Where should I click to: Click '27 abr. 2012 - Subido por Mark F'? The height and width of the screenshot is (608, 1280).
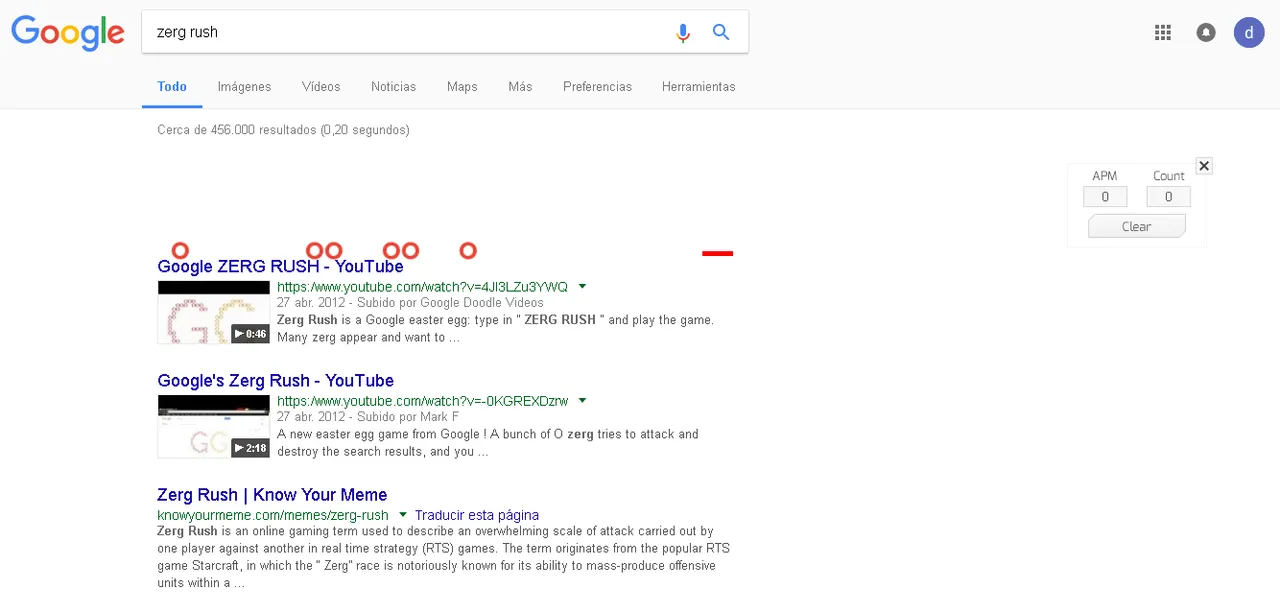pos(368,417)
